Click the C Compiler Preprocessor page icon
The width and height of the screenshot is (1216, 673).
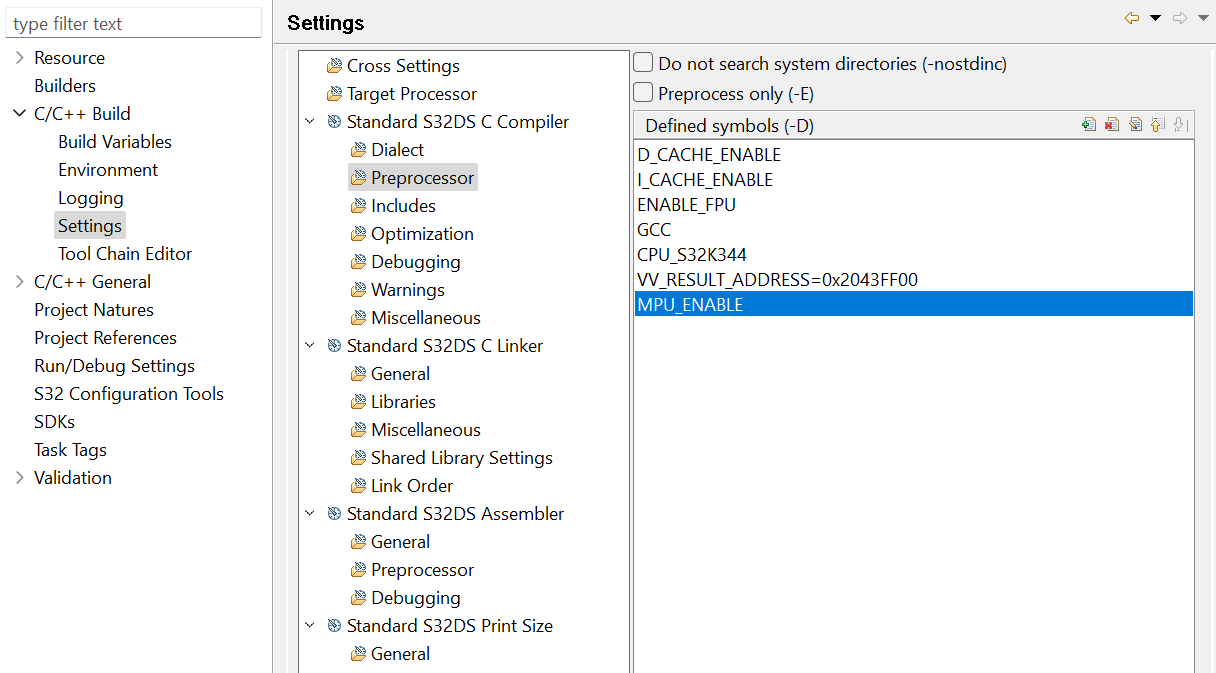pos(358,178)
